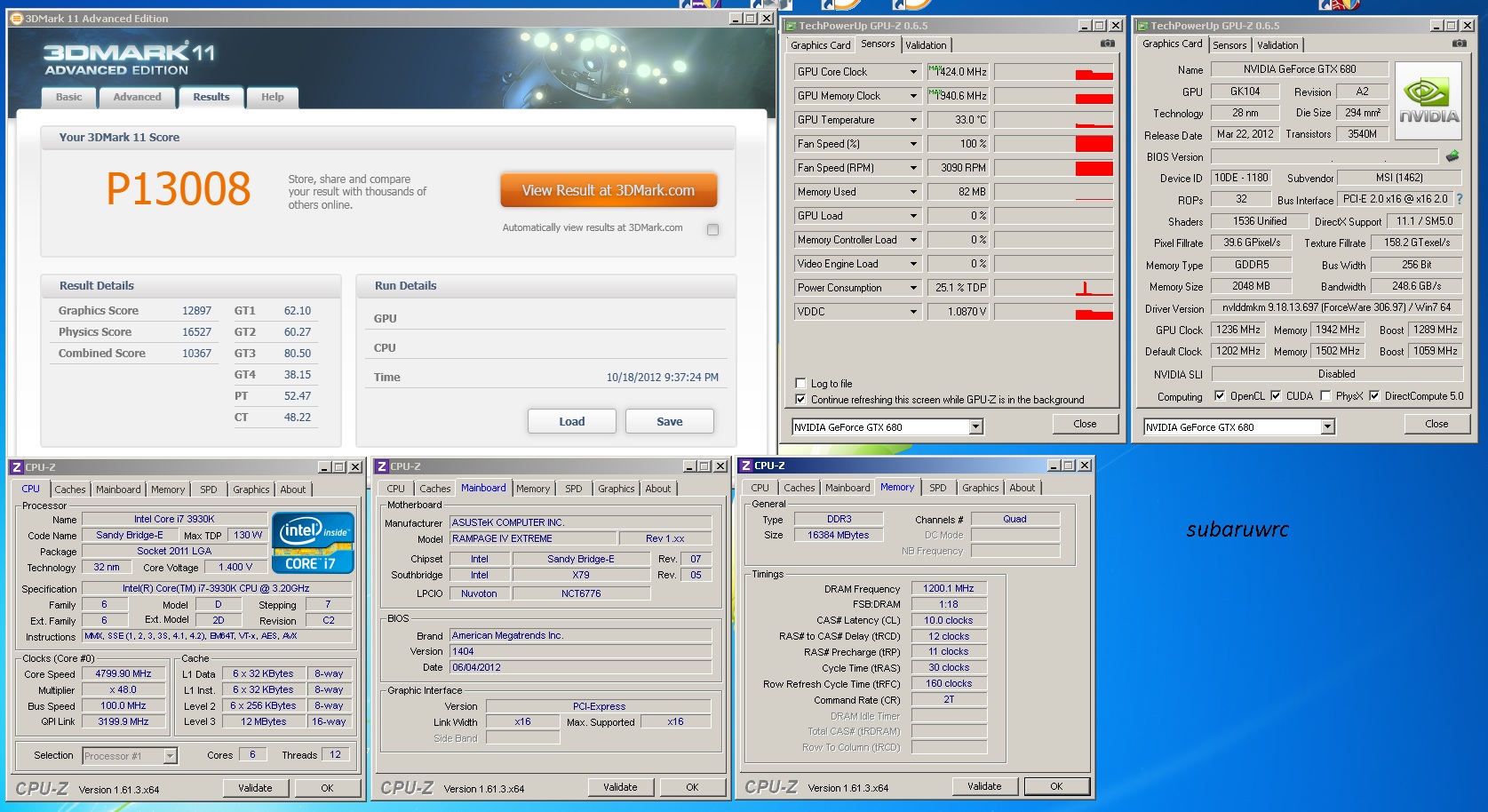Open About tab in first CPU-Z window

point(292,490)
